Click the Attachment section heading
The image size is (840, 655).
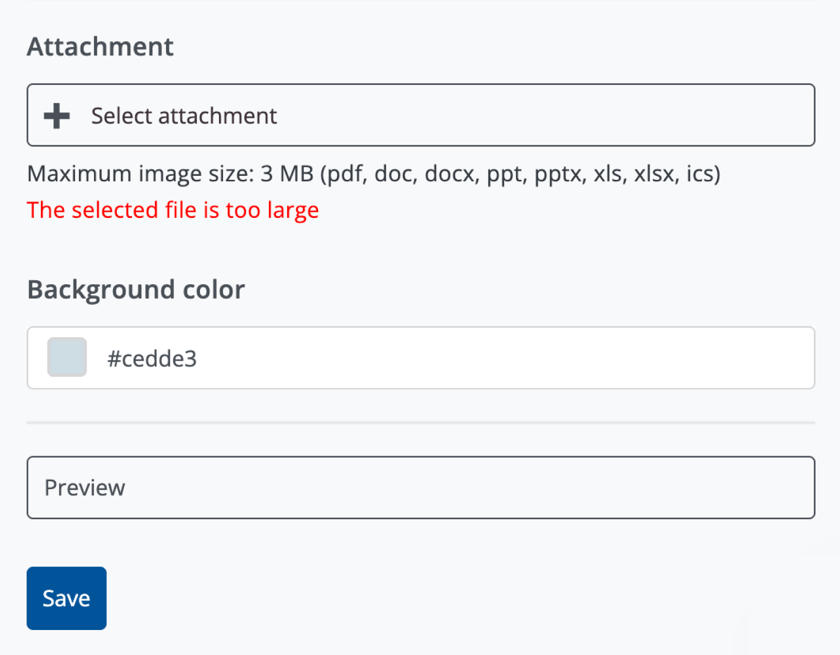click(100, 46)
